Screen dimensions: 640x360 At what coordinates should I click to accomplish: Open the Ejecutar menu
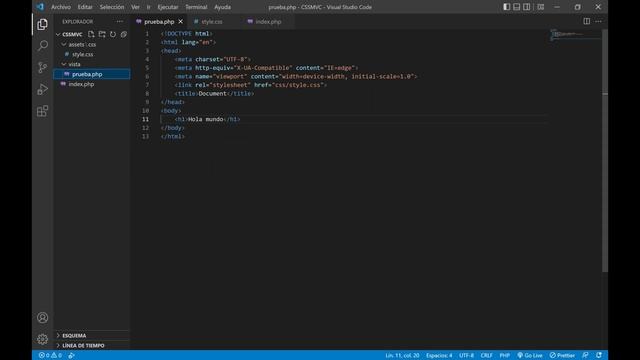point(168,7)
